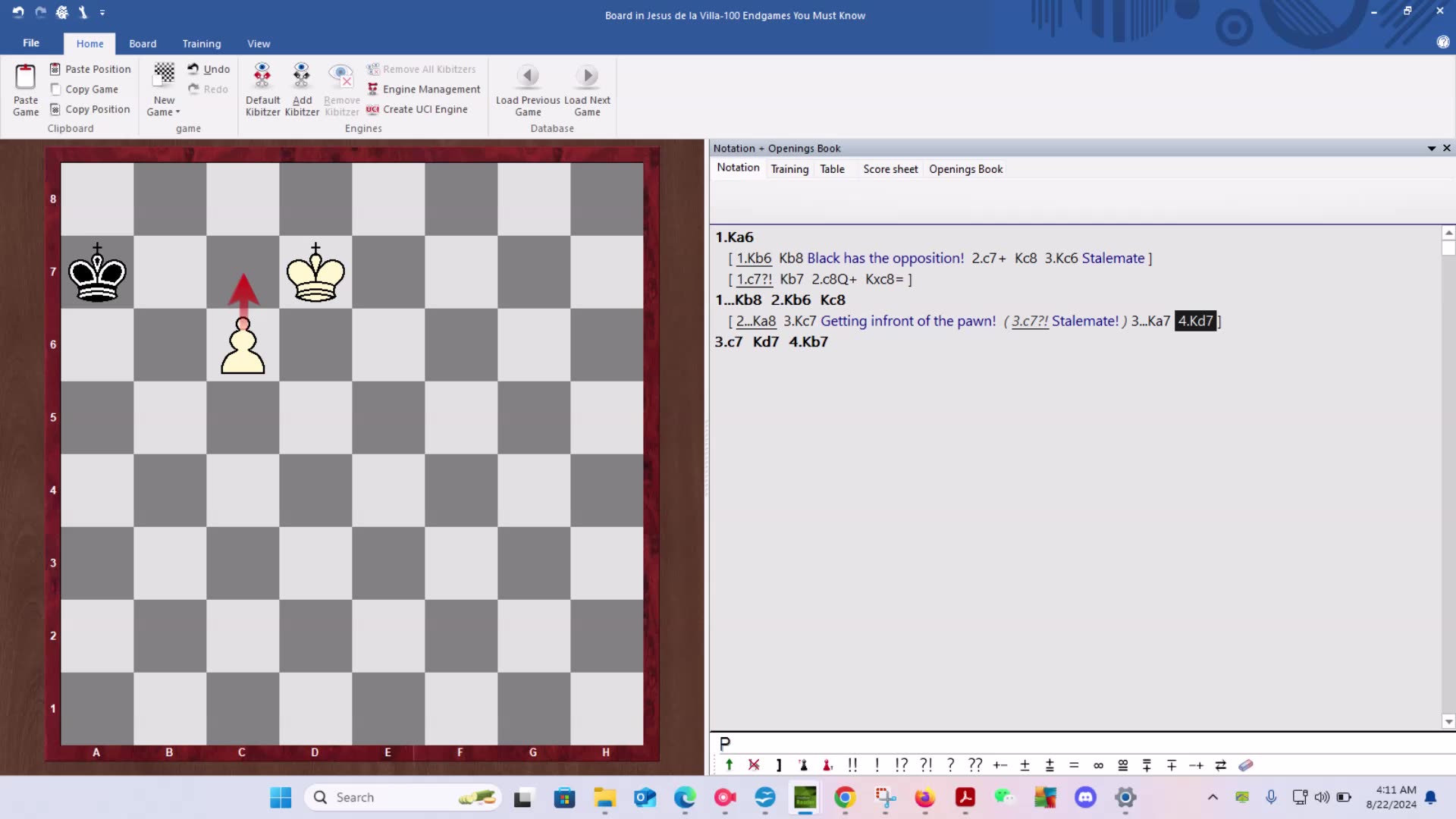Click the Paste Game clipboard icon
The width and height of the screenshot is (1456, 819).
tap(25, 77)
